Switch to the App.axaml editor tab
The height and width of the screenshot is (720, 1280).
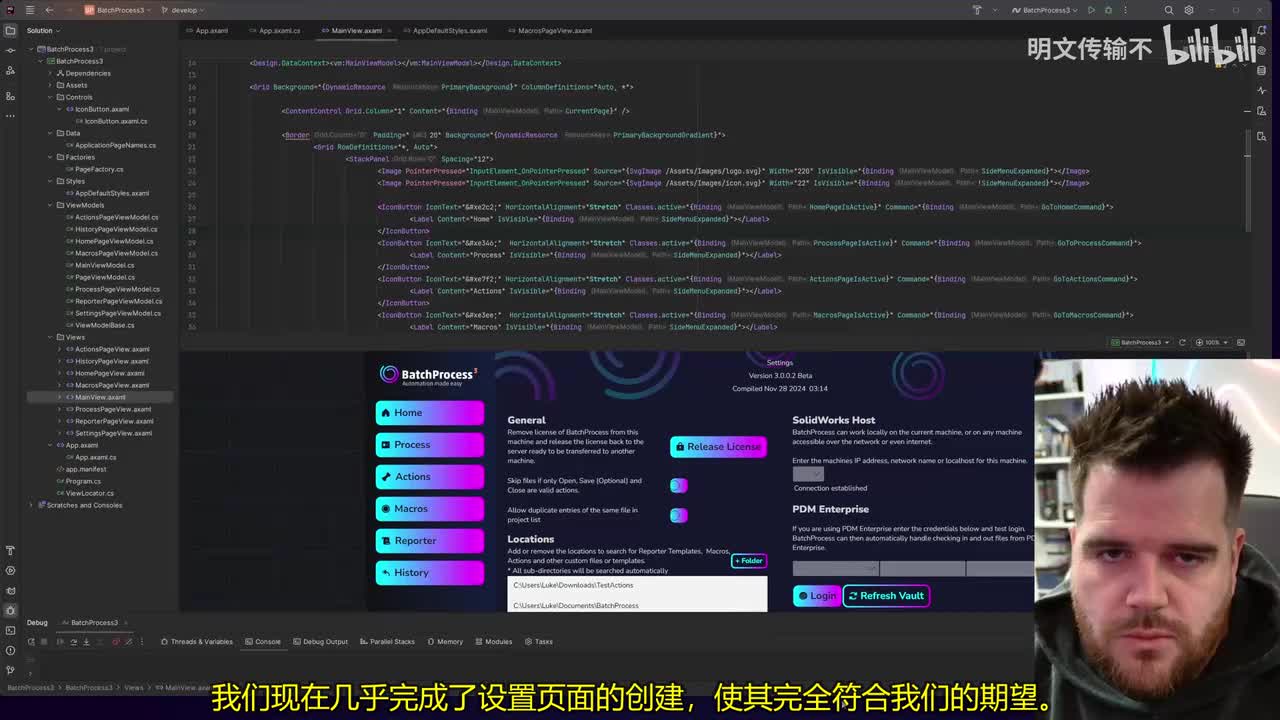click(208, 30)
